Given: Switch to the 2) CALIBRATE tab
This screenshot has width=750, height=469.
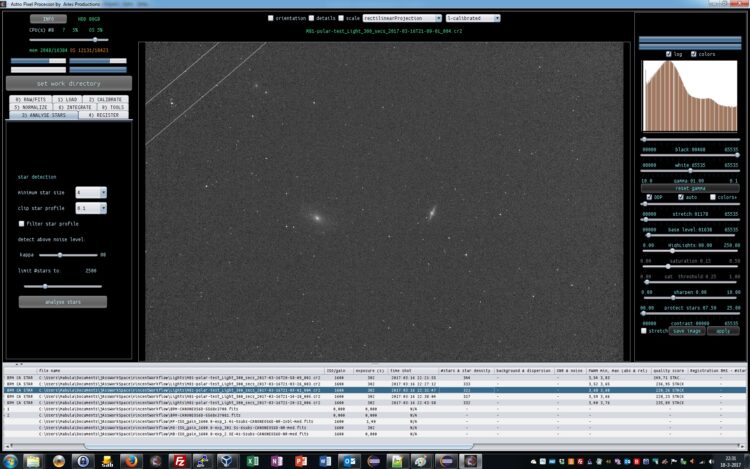Looking at the screenshot, I should coord(105,99).
